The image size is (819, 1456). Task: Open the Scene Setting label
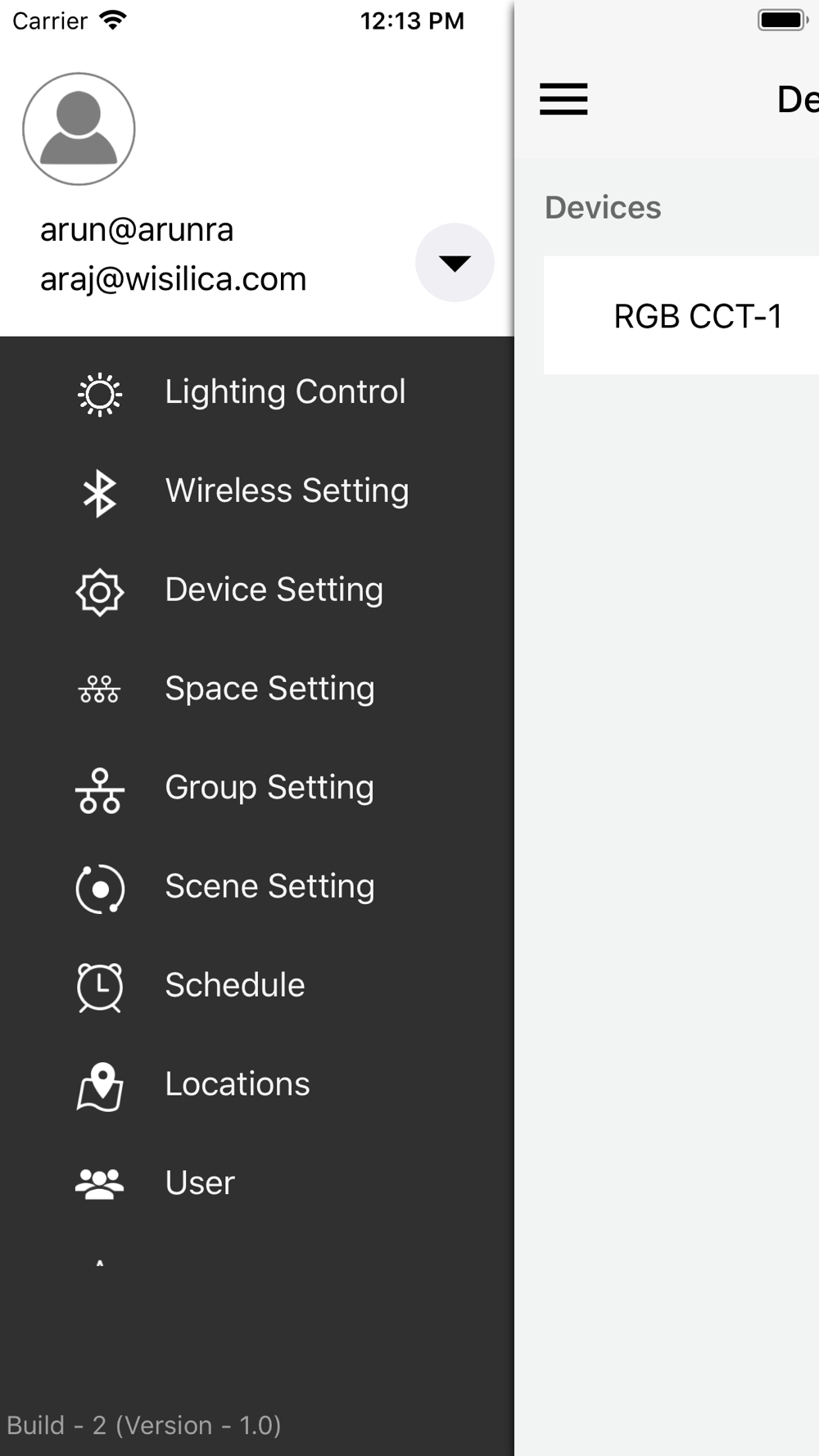(269, 887)
